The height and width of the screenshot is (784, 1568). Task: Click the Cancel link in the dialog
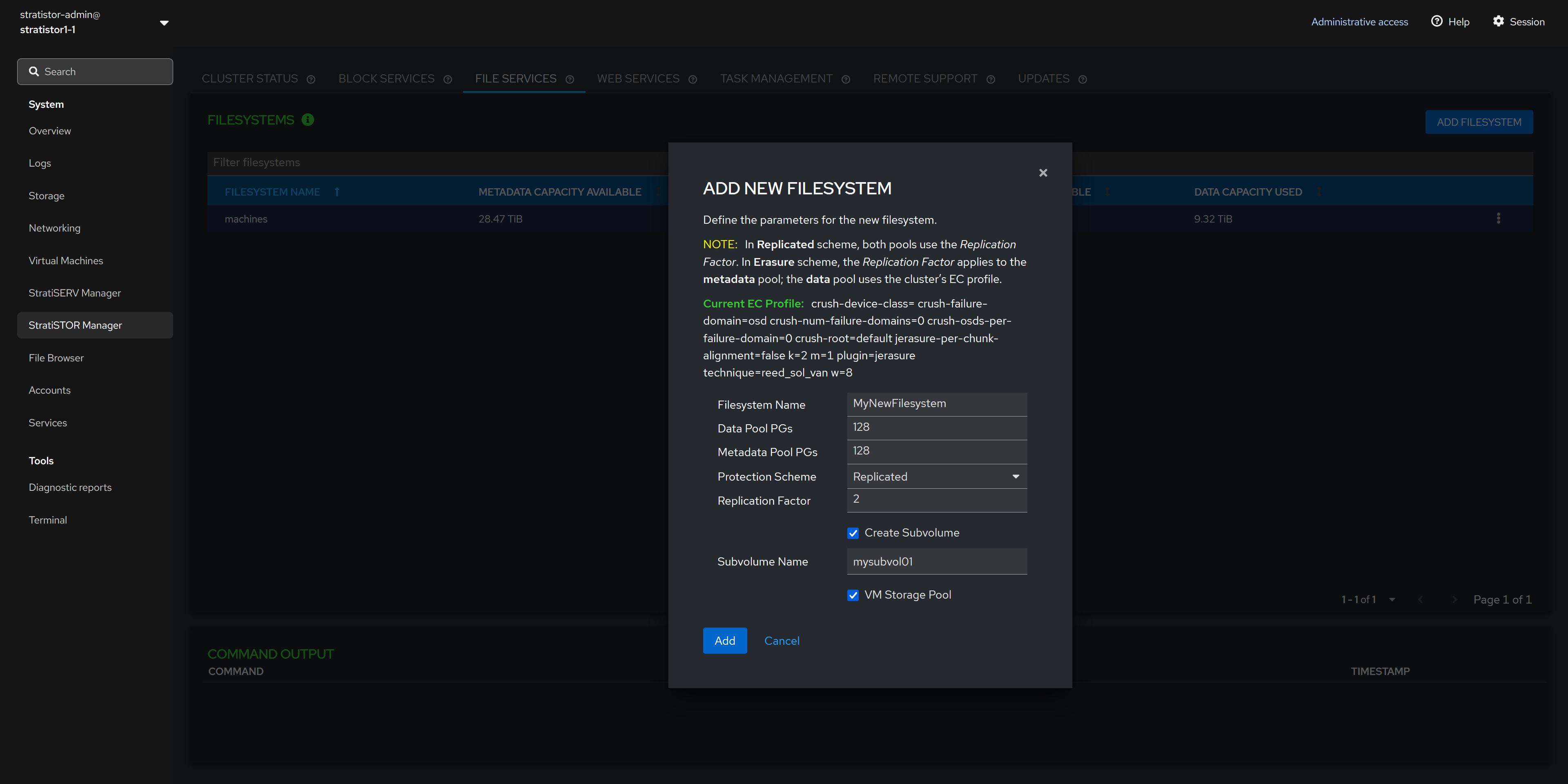(x=782, y=641)
